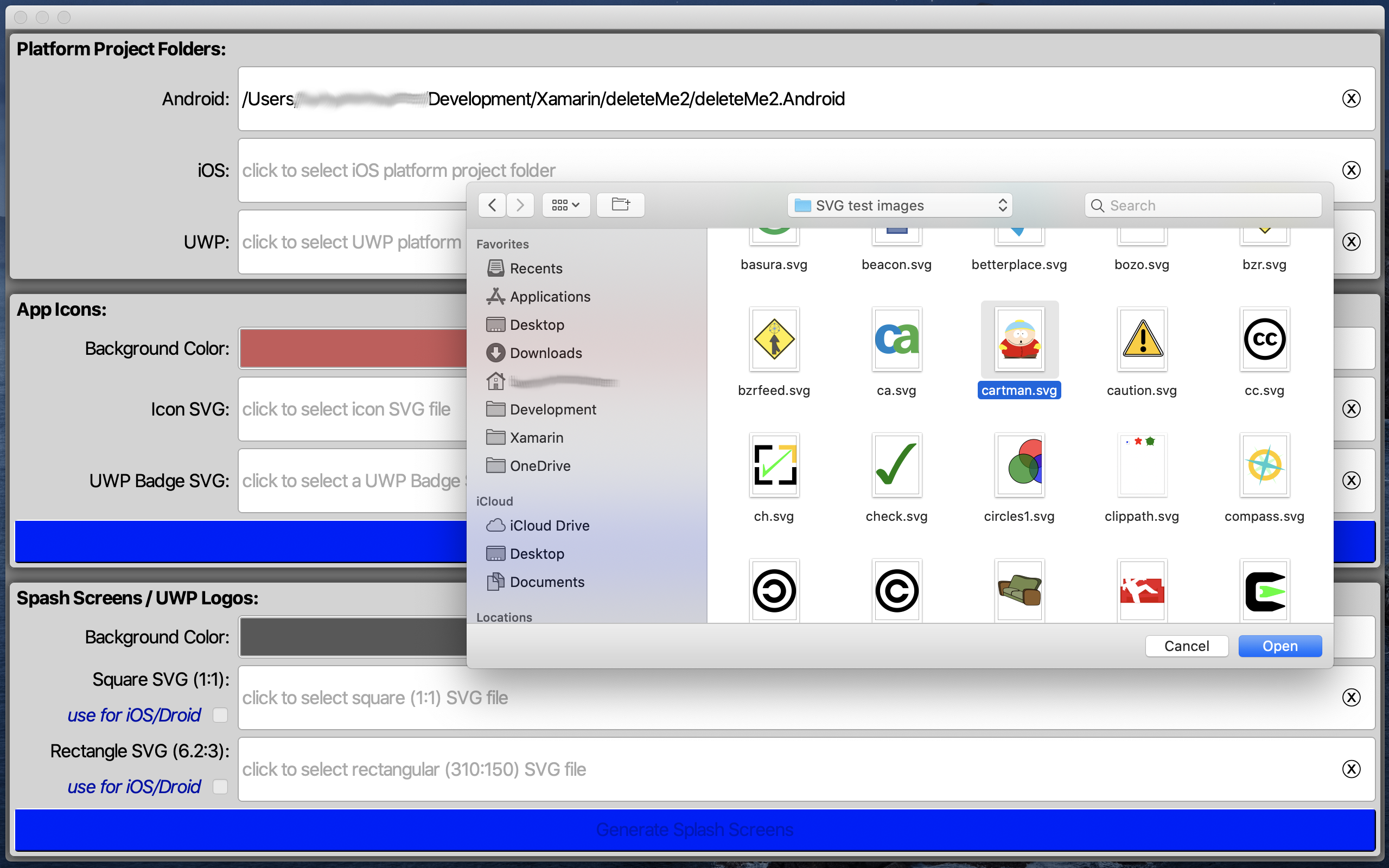
Task: Select iCloud Drive in the sidebar
Action: (549, 525)
